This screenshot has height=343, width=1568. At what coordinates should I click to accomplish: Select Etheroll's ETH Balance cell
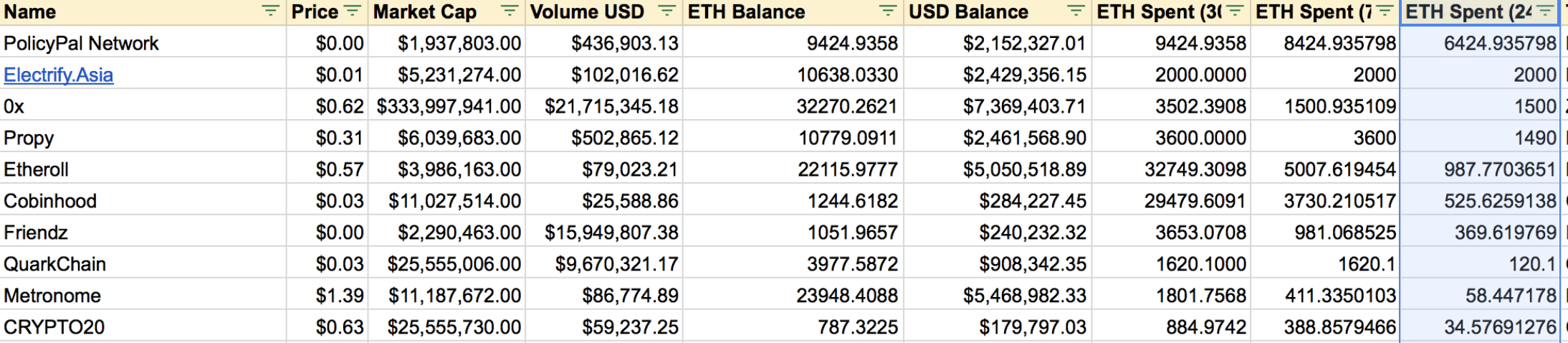coord(793,169)
